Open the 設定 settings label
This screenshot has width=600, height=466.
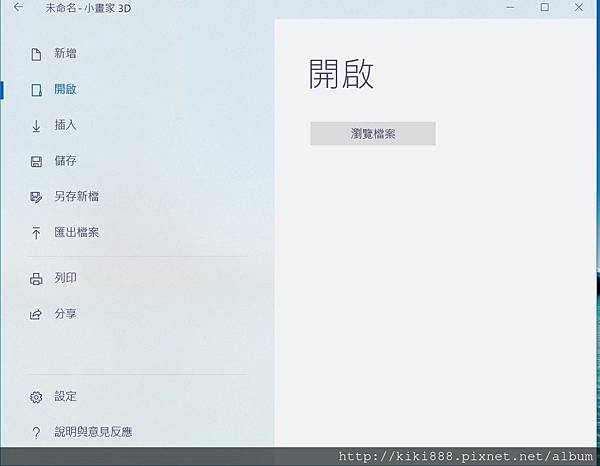point(65,396)
